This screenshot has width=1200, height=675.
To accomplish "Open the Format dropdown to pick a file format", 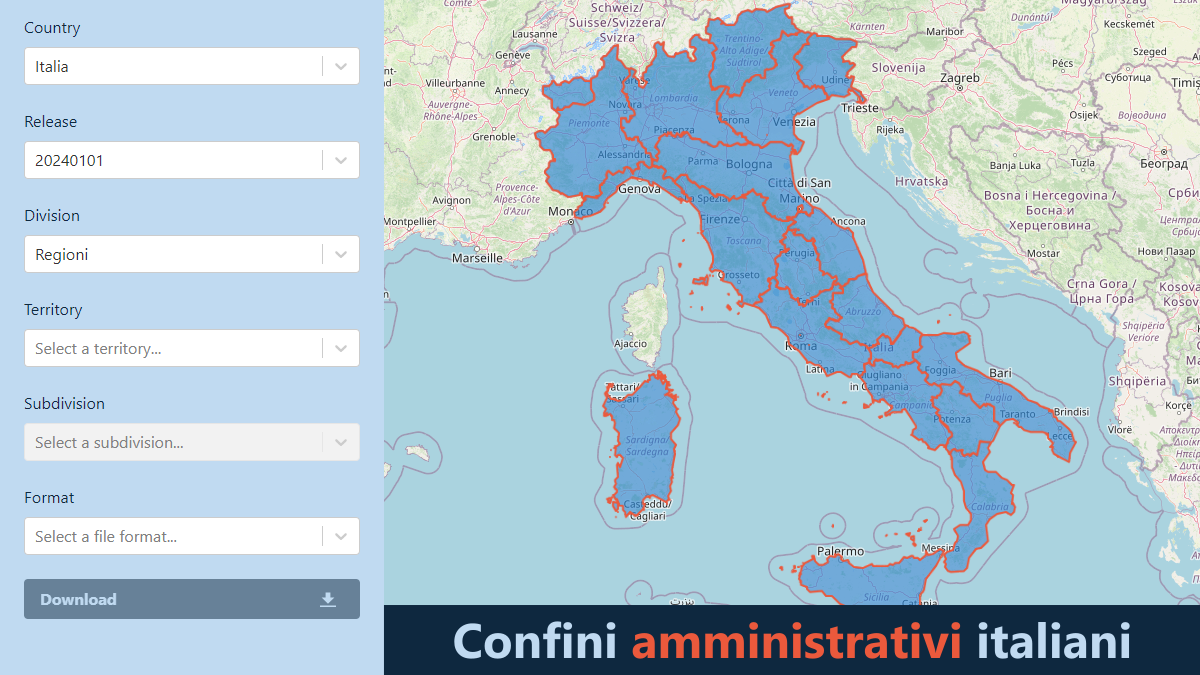I will [x=180, y=536].
